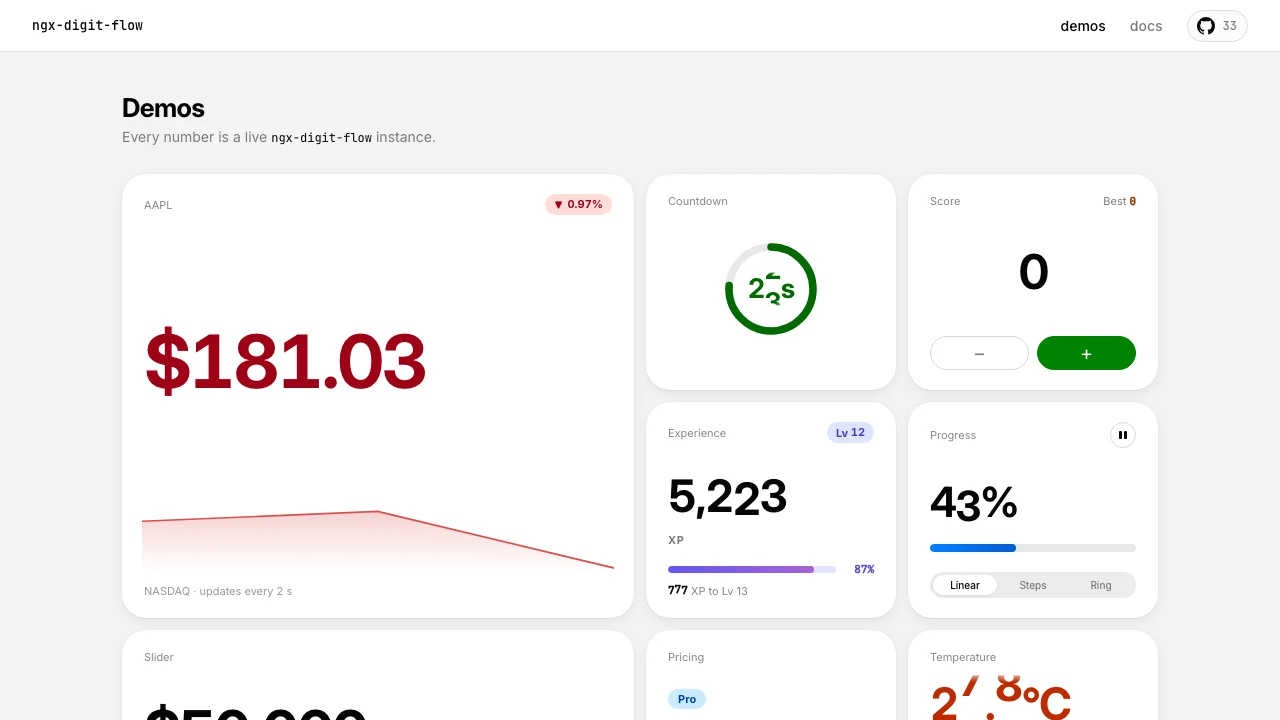Pause the Progress demo animation

coord(1123,435)
